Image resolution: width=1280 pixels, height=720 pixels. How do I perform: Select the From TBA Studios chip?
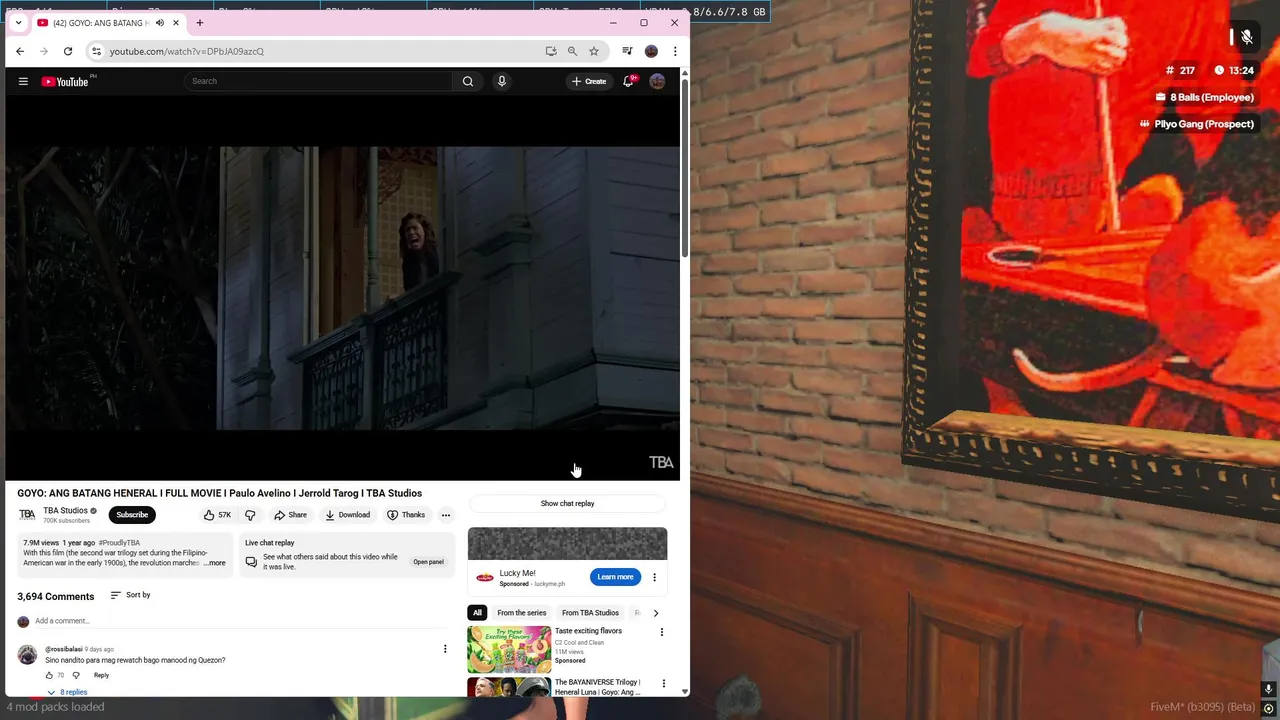tap(590, 613)
